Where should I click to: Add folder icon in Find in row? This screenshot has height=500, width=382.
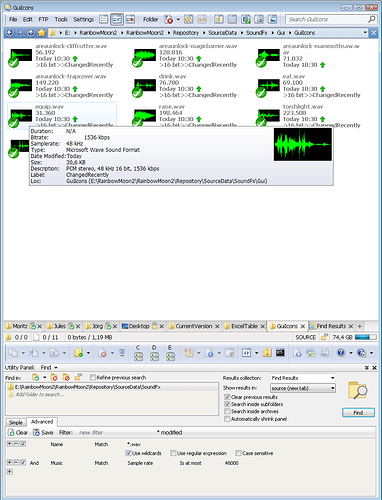pos(36,377)
